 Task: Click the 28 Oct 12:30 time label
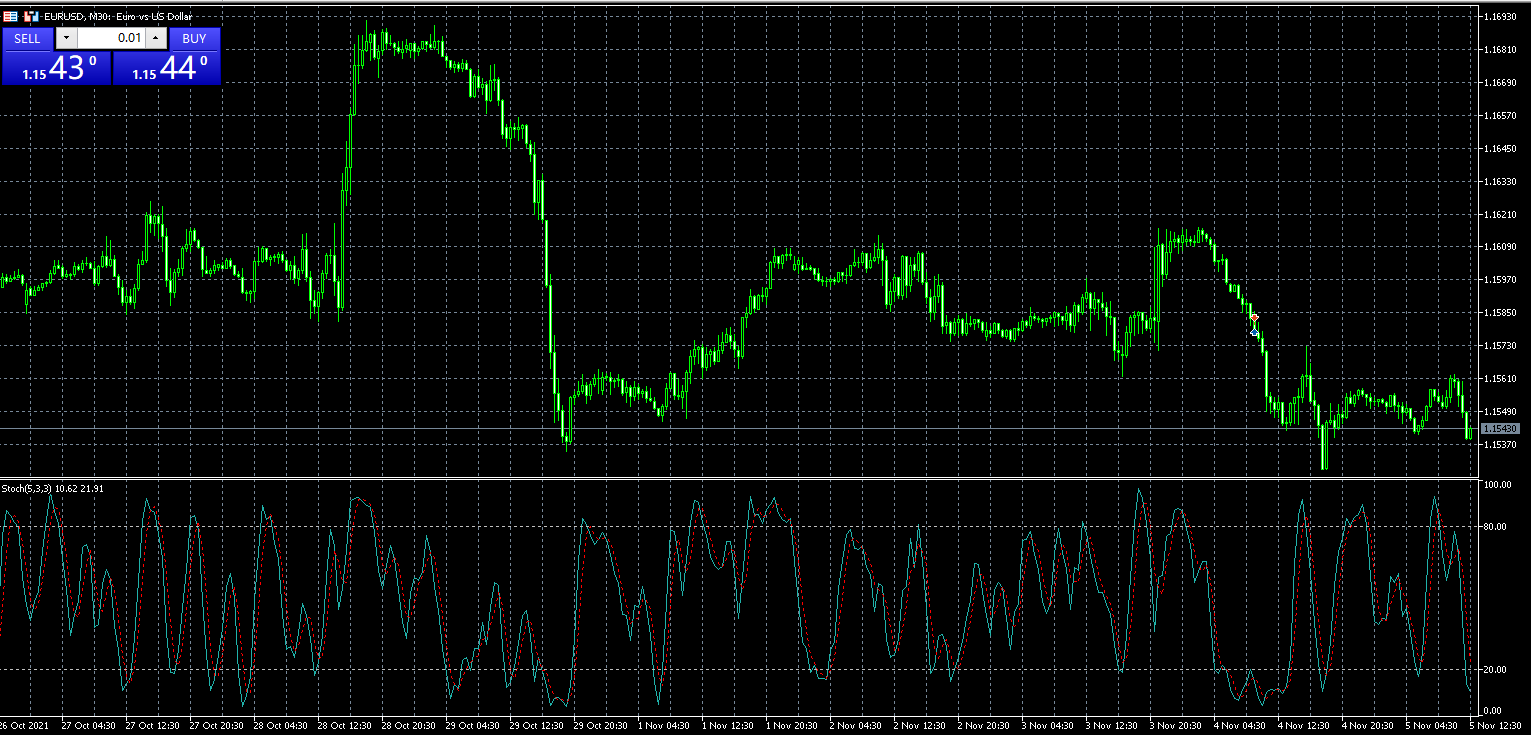coord(345,725)
